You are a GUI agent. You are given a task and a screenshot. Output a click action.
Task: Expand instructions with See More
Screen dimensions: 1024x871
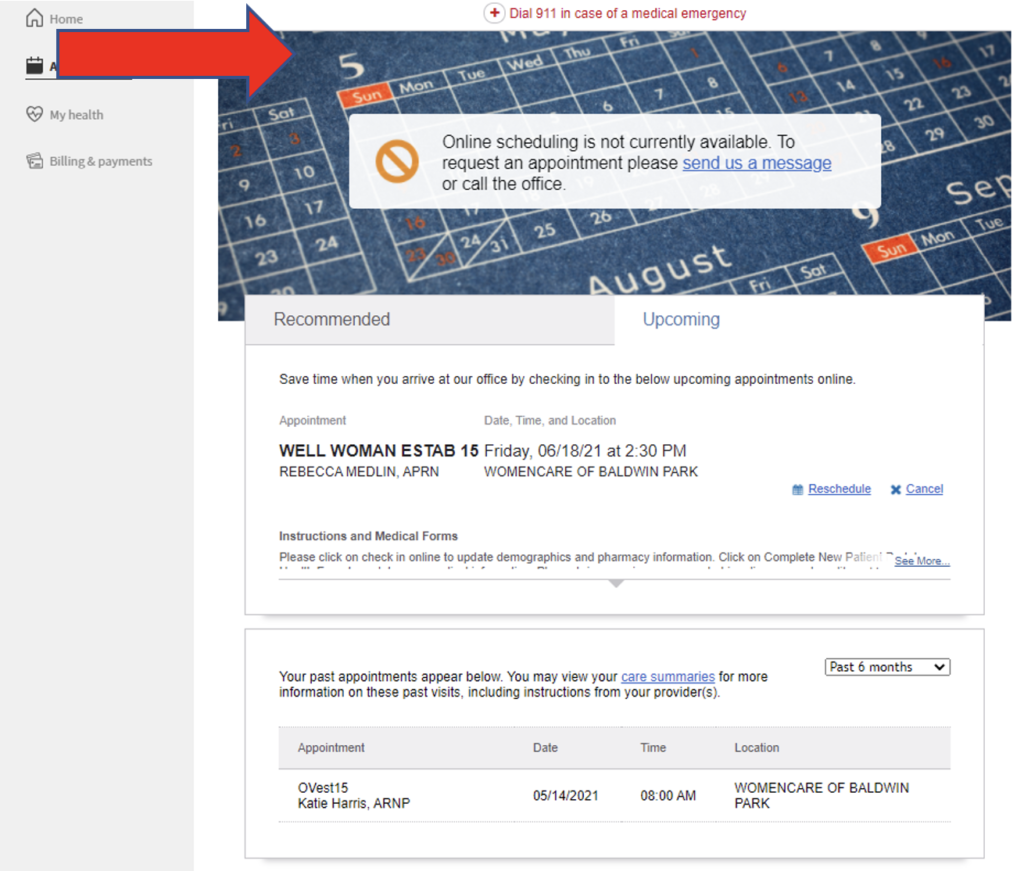(921, 561)
